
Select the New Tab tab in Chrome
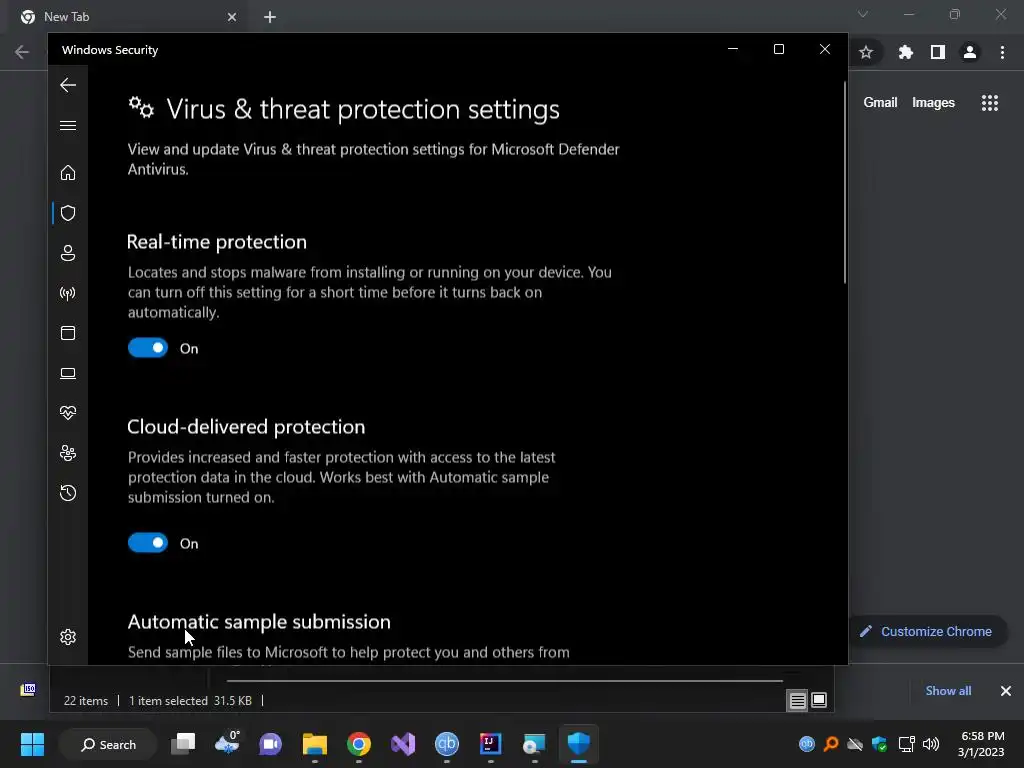click(128, 17)
